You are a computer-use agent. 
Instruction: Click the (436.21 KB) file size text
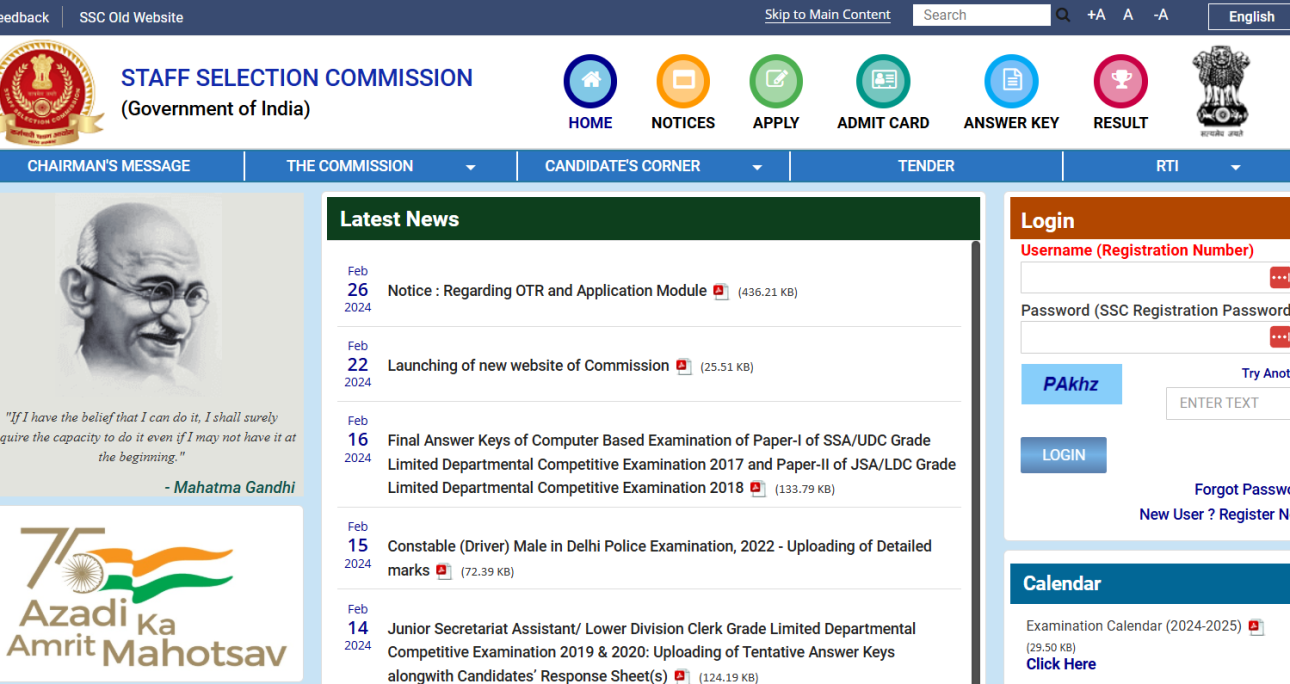[768, 292]
